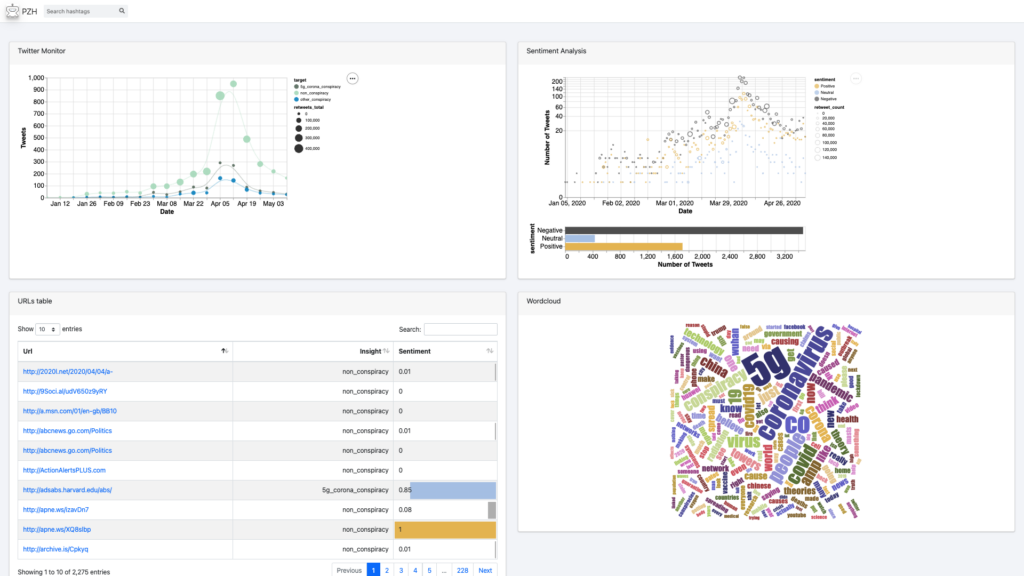Click the magnifier icon in hashtag search
This screenshot has width=1024, height=576.
pos(122,11)
